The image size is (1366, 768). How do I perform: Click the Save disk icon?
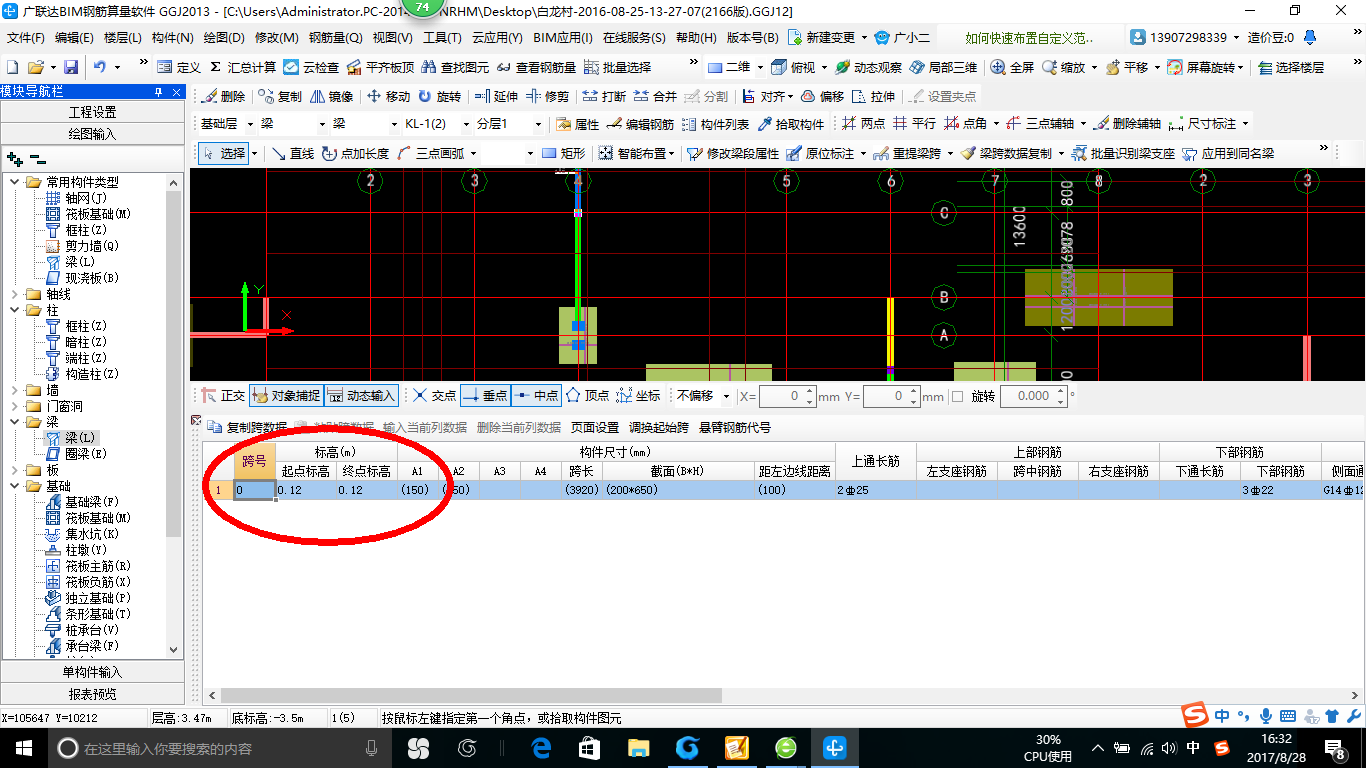pos(71,67)
